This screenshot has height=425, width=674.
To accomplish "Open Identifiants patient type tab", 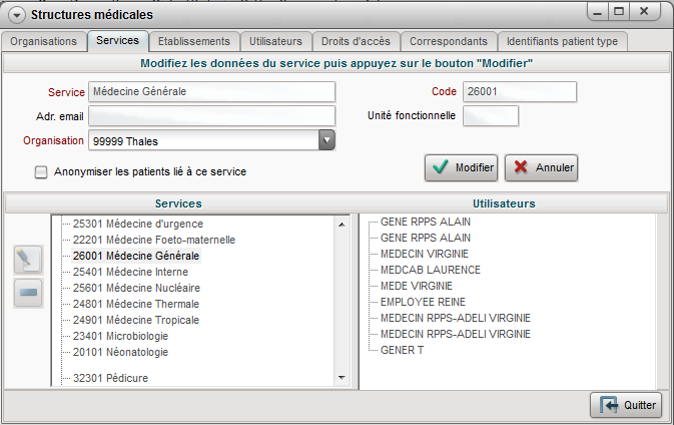I will pyautogui.click(x=564, y=41).
